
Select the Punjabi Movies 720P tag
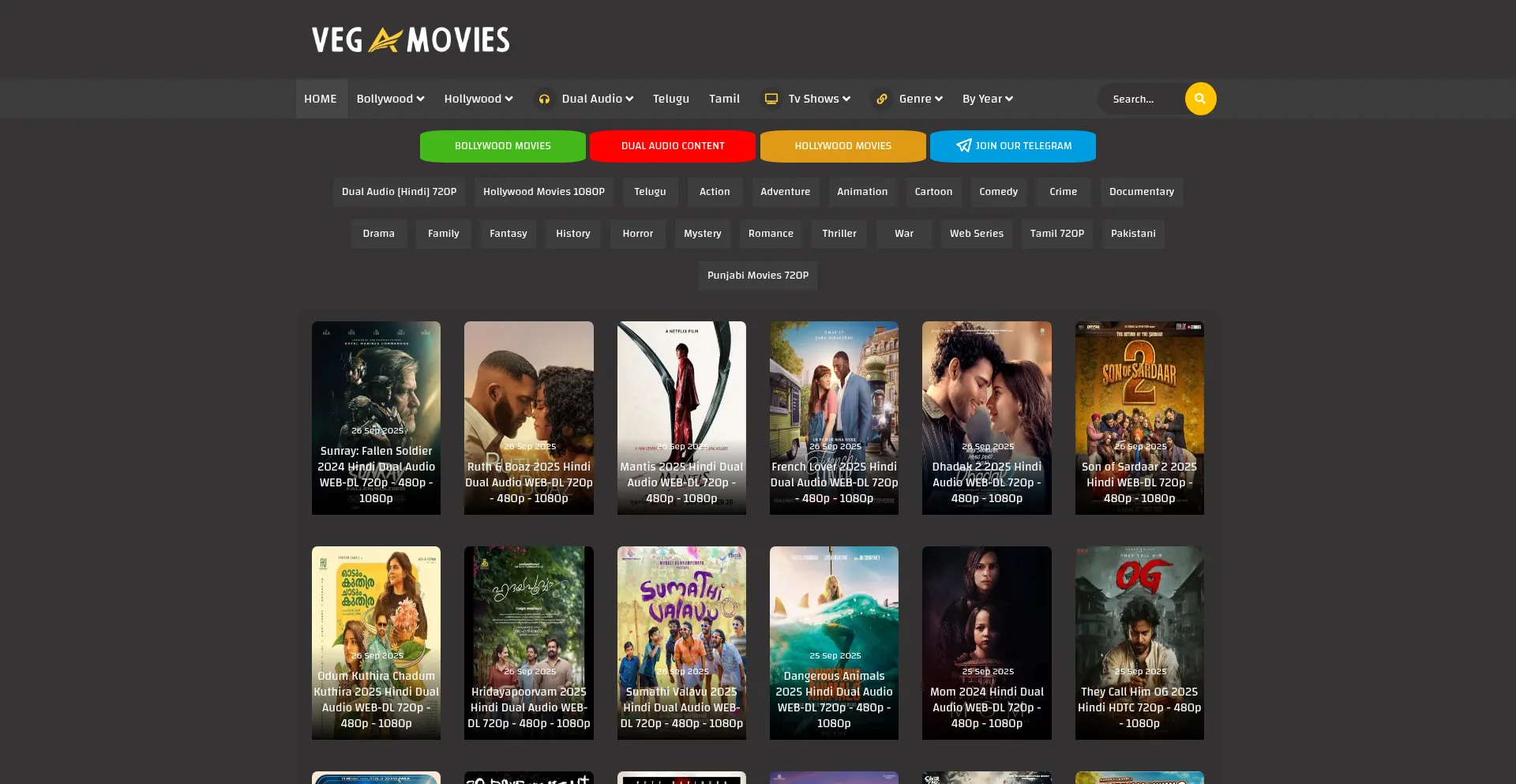click(x=758, y=276)
